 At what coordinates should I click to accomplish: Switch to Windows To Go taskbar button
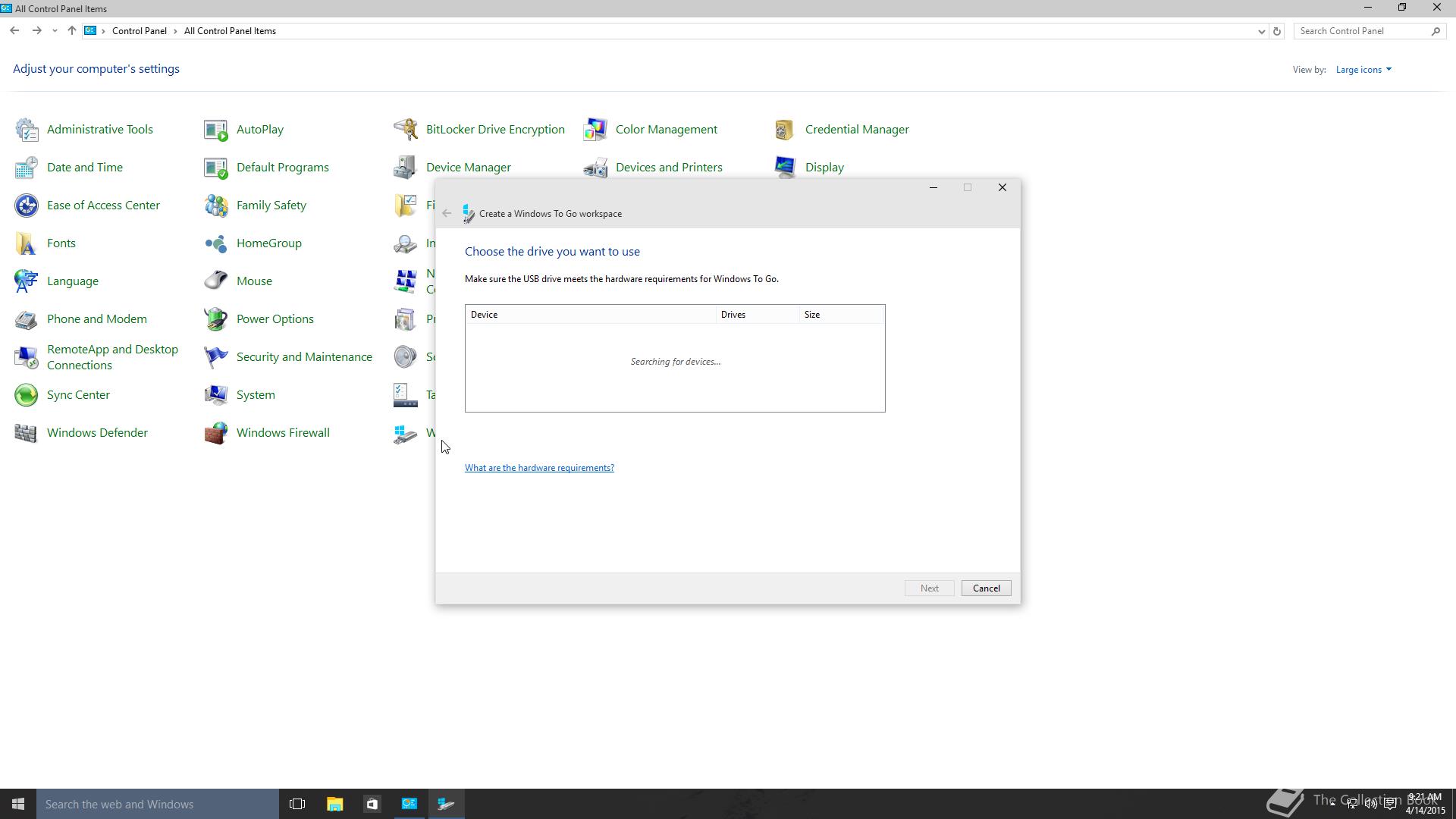pyautogui.click(x=446, y=804)
